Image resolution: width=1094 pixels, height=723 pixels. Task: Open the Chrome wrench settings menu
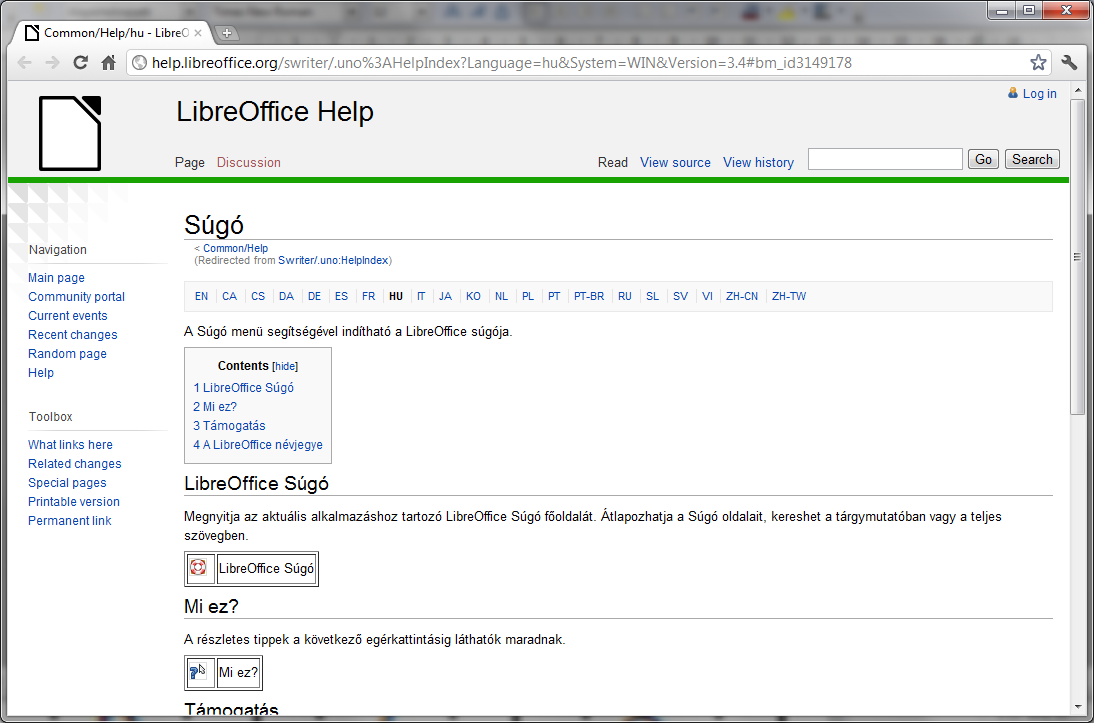pos(1069,63)
